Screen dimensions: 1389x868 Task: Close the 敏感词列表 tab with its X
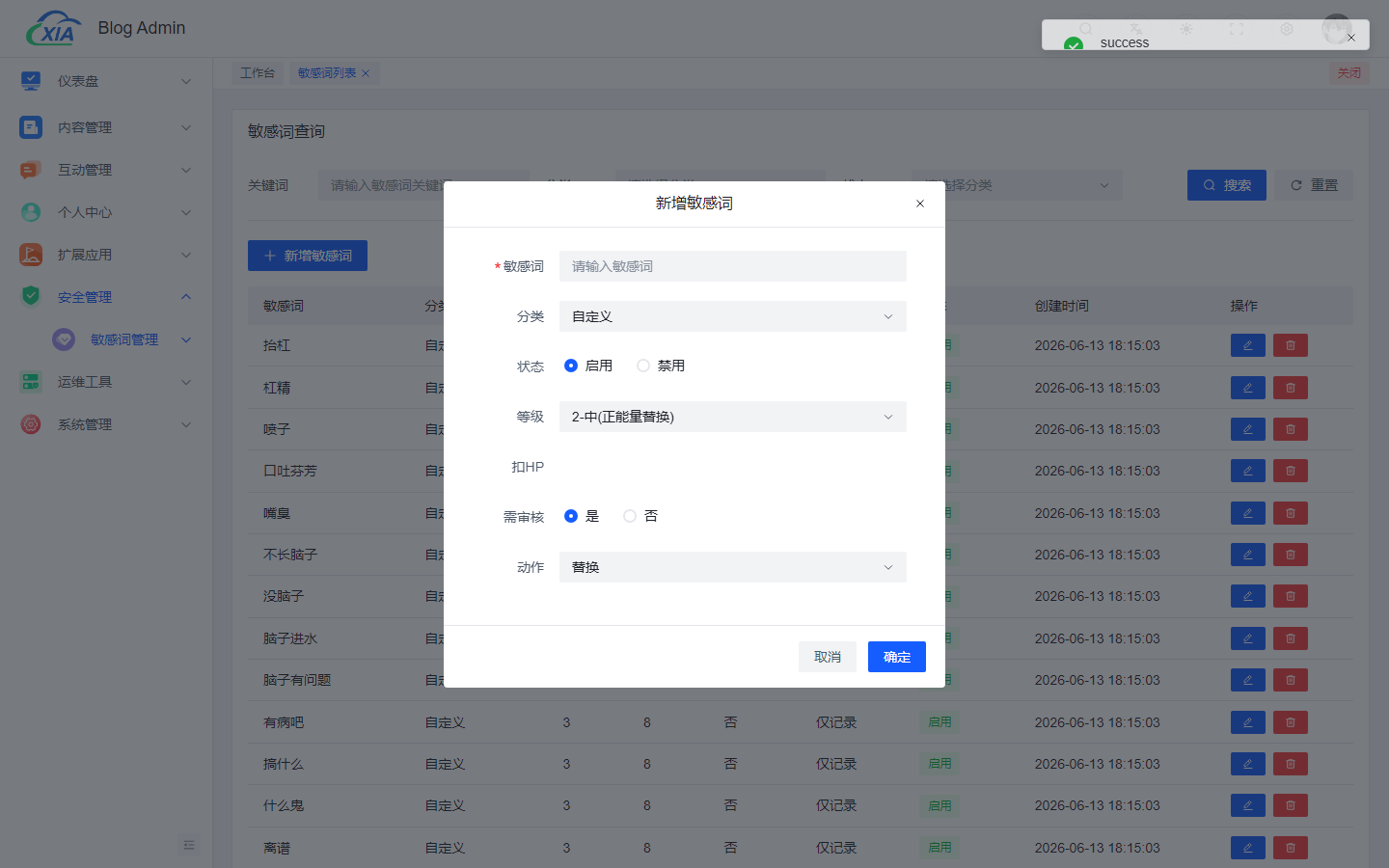pyautogui.click(x=366, y=73)
